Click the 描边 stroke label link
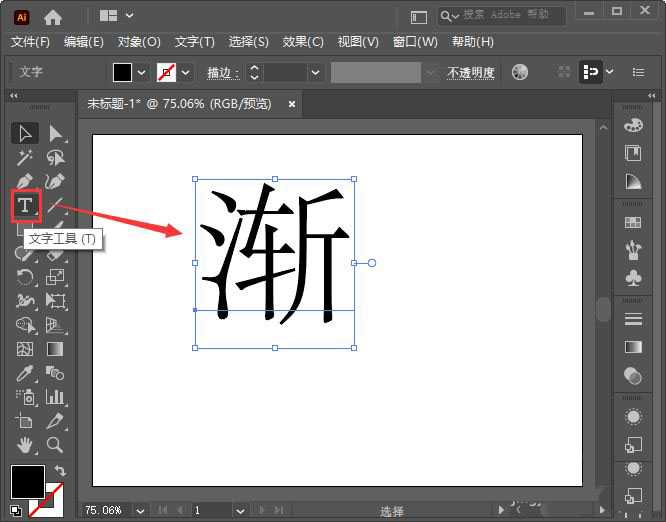666x522 pixels. point(222,73)
